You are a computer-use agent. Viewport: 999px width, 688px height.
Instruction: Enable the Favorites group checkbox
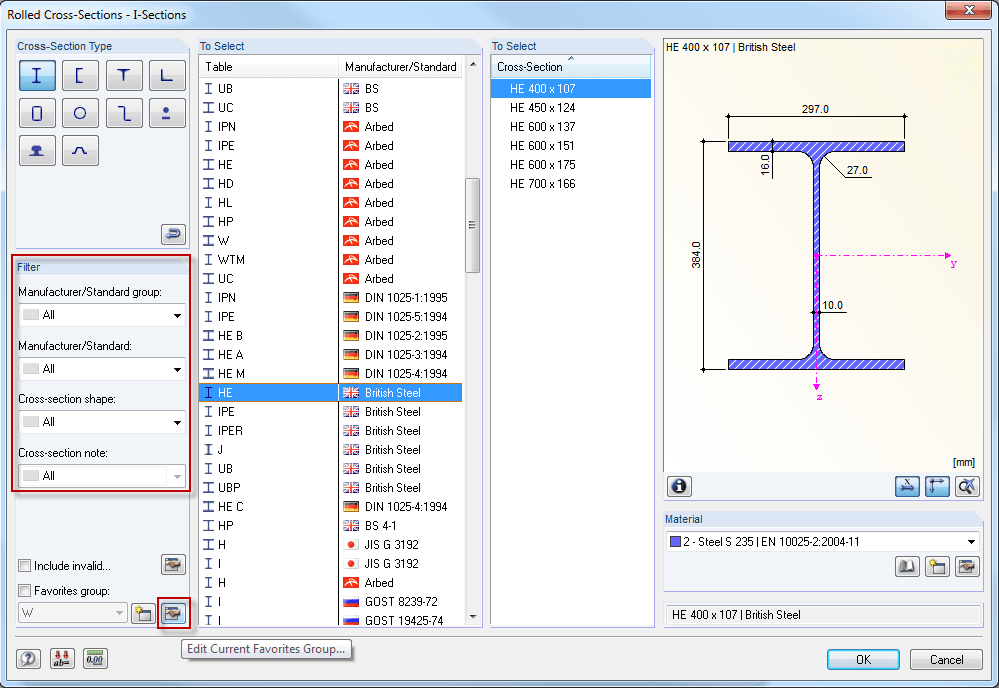(x=27, y=589)
